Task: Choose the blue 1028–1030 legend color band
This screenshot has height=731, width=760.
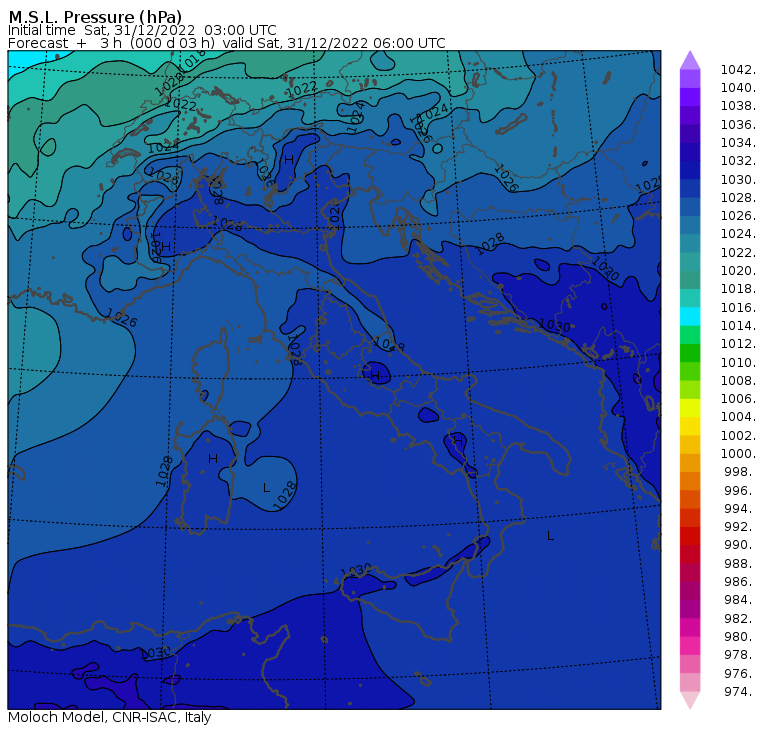Action: 690,189
